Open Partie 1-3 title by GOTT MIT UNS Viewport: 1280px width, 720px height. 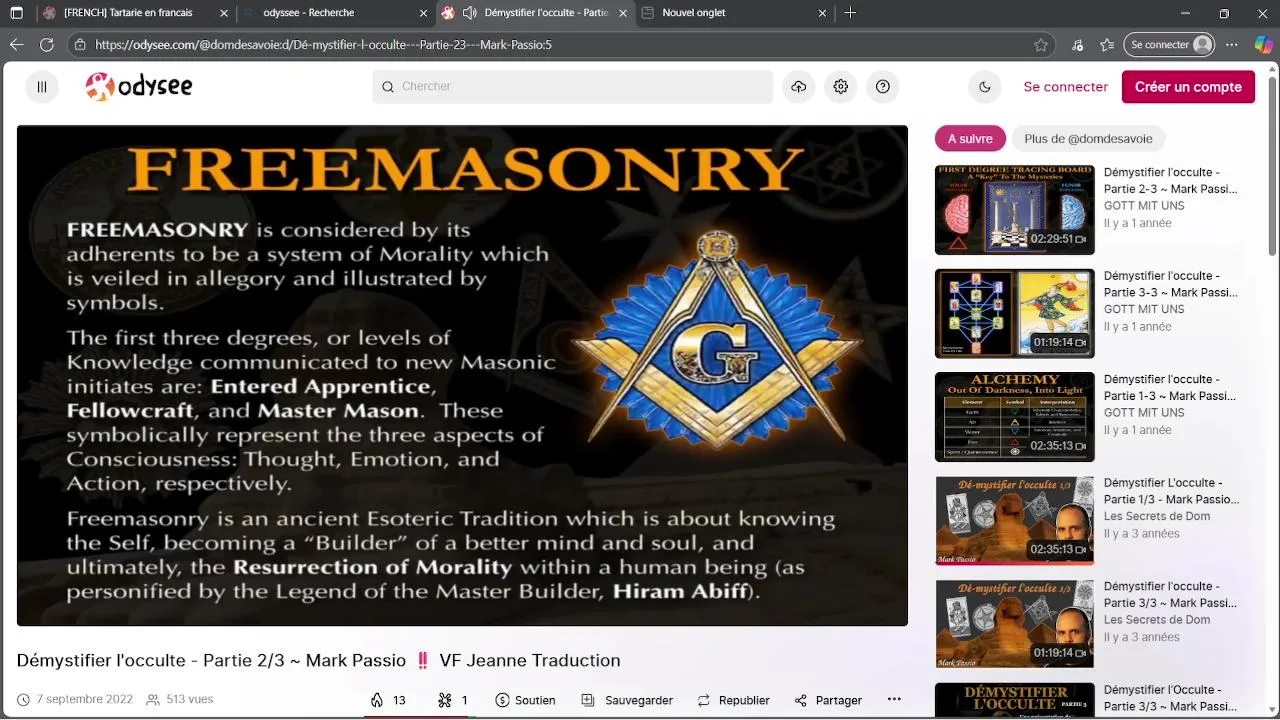(1170, 387)
